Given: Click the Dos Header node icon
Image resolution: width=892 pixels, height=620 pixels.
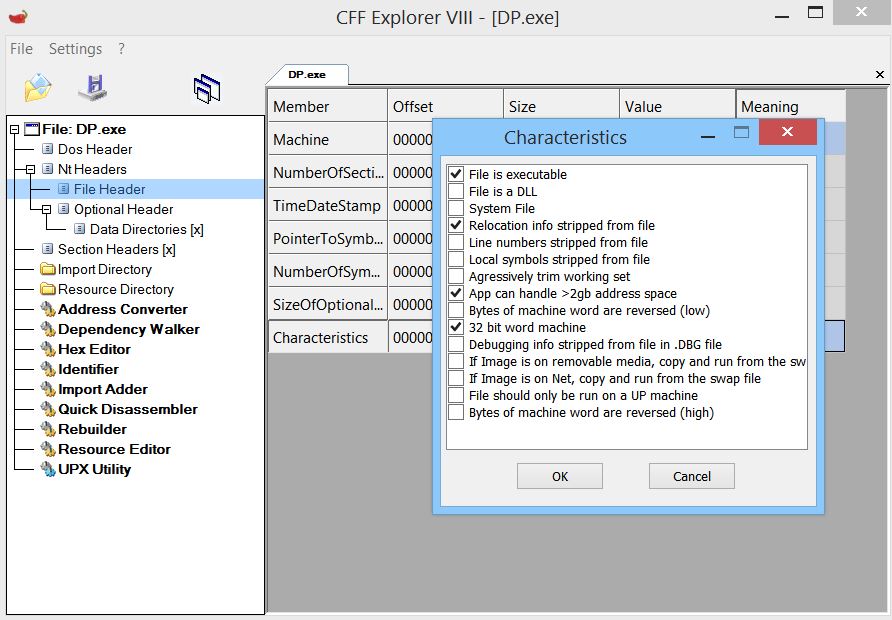Looking at the screenshot, I should click(48, 149).
